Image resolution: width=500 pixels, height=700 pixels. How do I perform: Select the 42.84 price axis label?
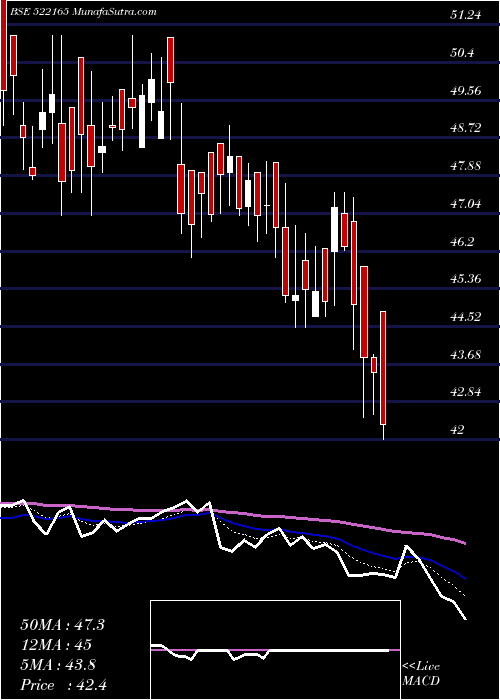[x=466, y=393]
